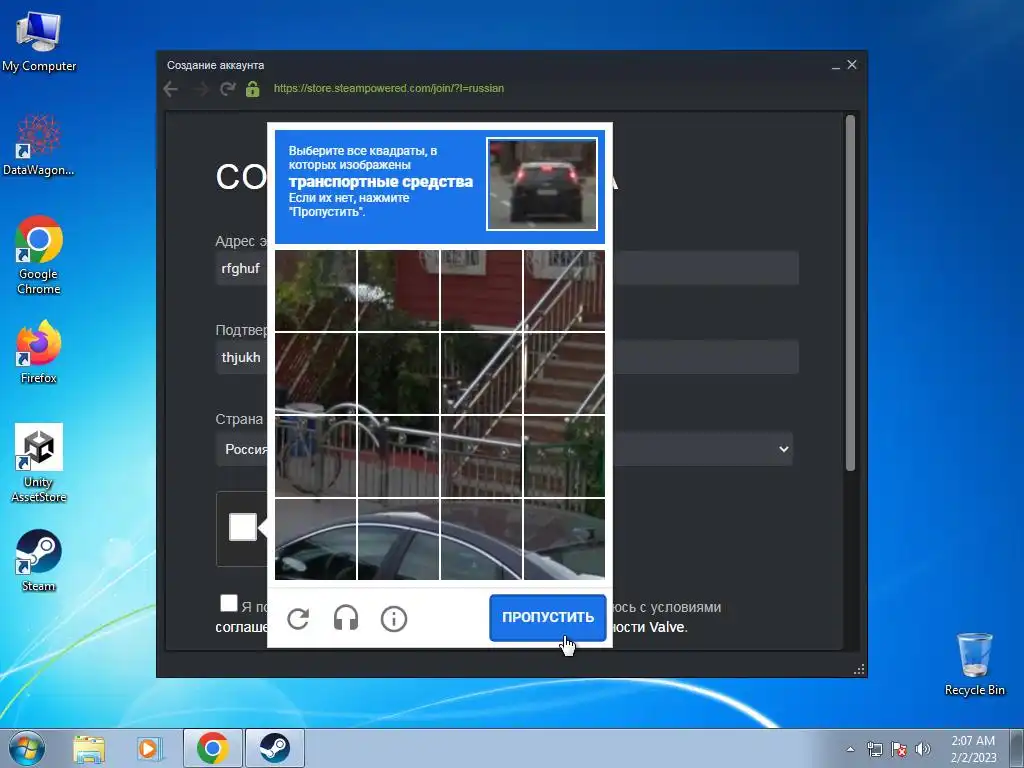Select bottom row third tile showing car roof
1024x768 pixels.
coord(481,539)
